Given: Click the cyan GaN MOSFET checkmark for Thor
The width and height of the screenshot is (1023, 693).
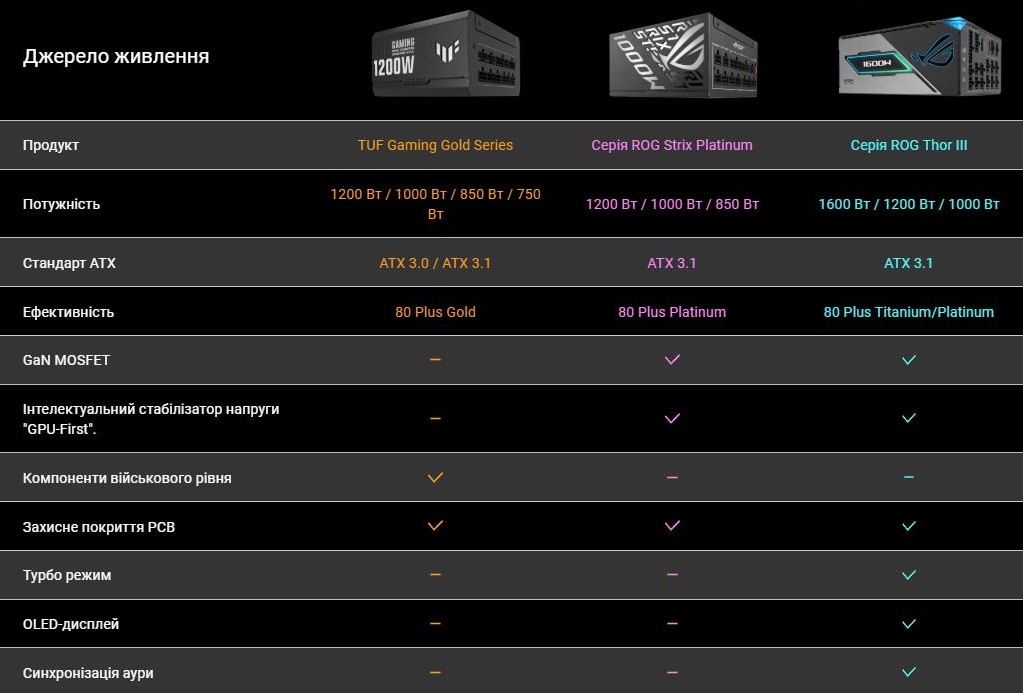Looking at the screenshot, I should click(909, 360).
